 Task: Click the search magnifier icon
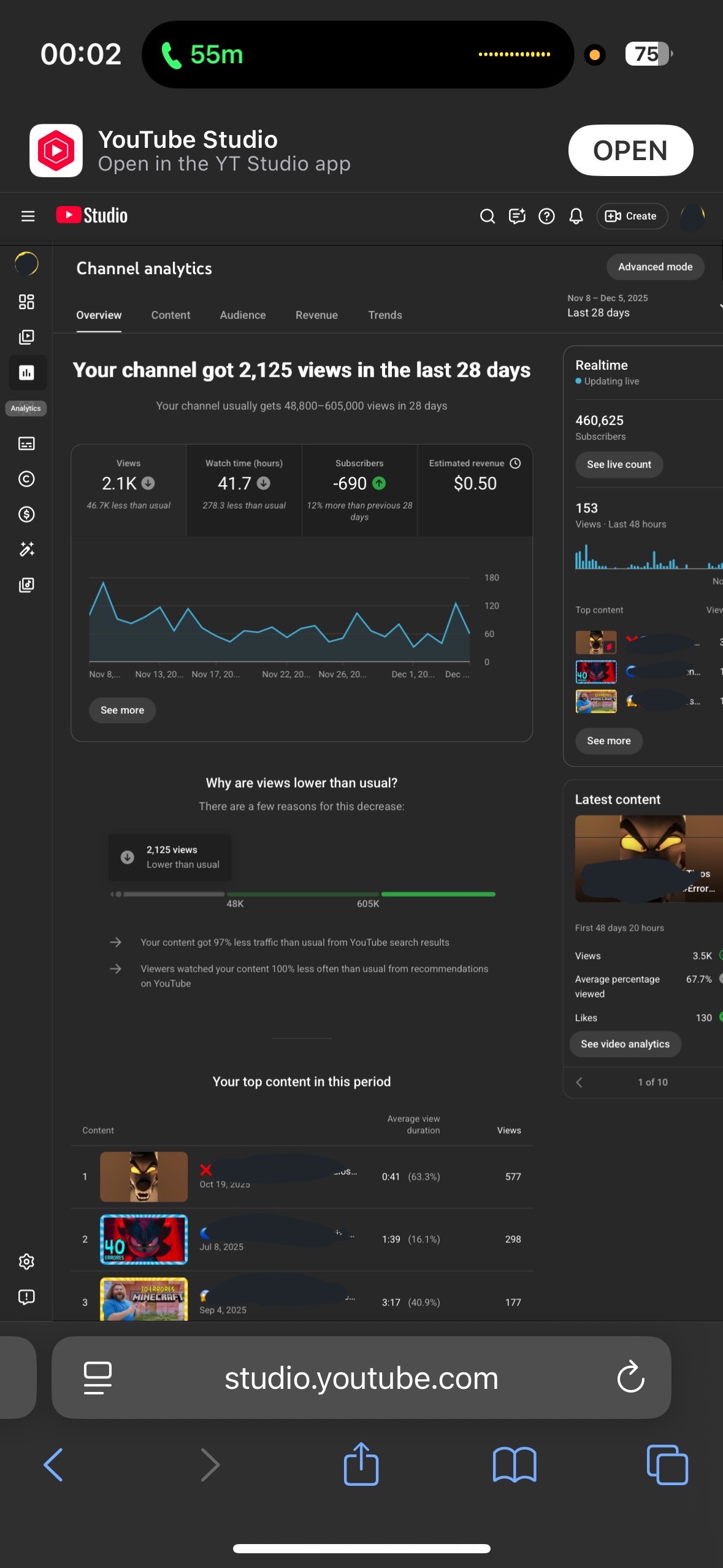[487, 216]
